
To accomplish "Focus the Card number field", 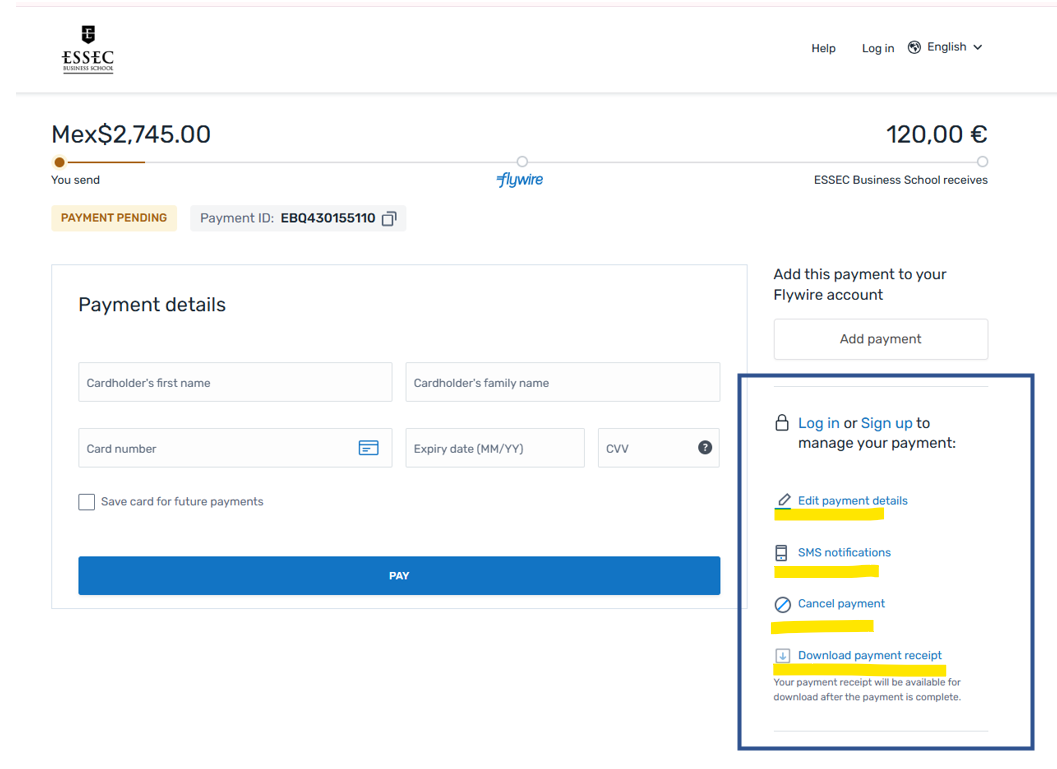I will point(235,448).
